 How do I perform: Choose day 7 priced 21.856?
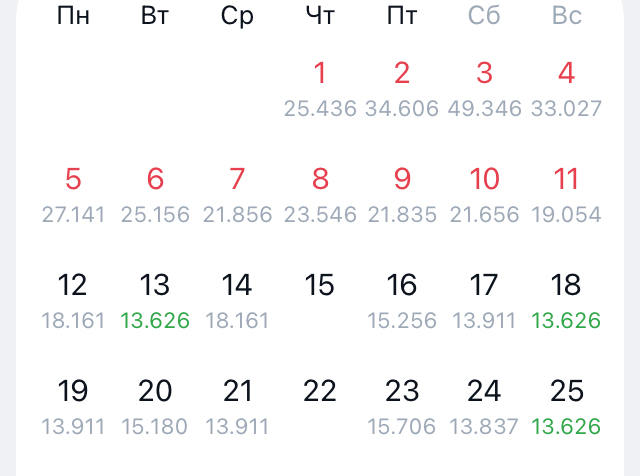(x=237, y=193)
